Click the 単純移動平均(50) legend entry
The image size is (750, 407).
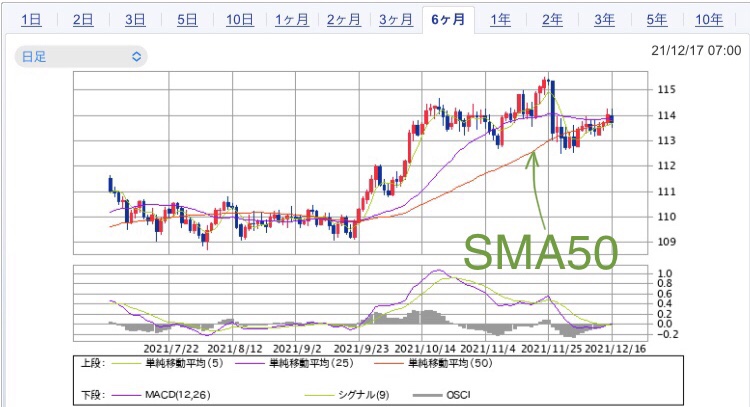click(450, 363)
